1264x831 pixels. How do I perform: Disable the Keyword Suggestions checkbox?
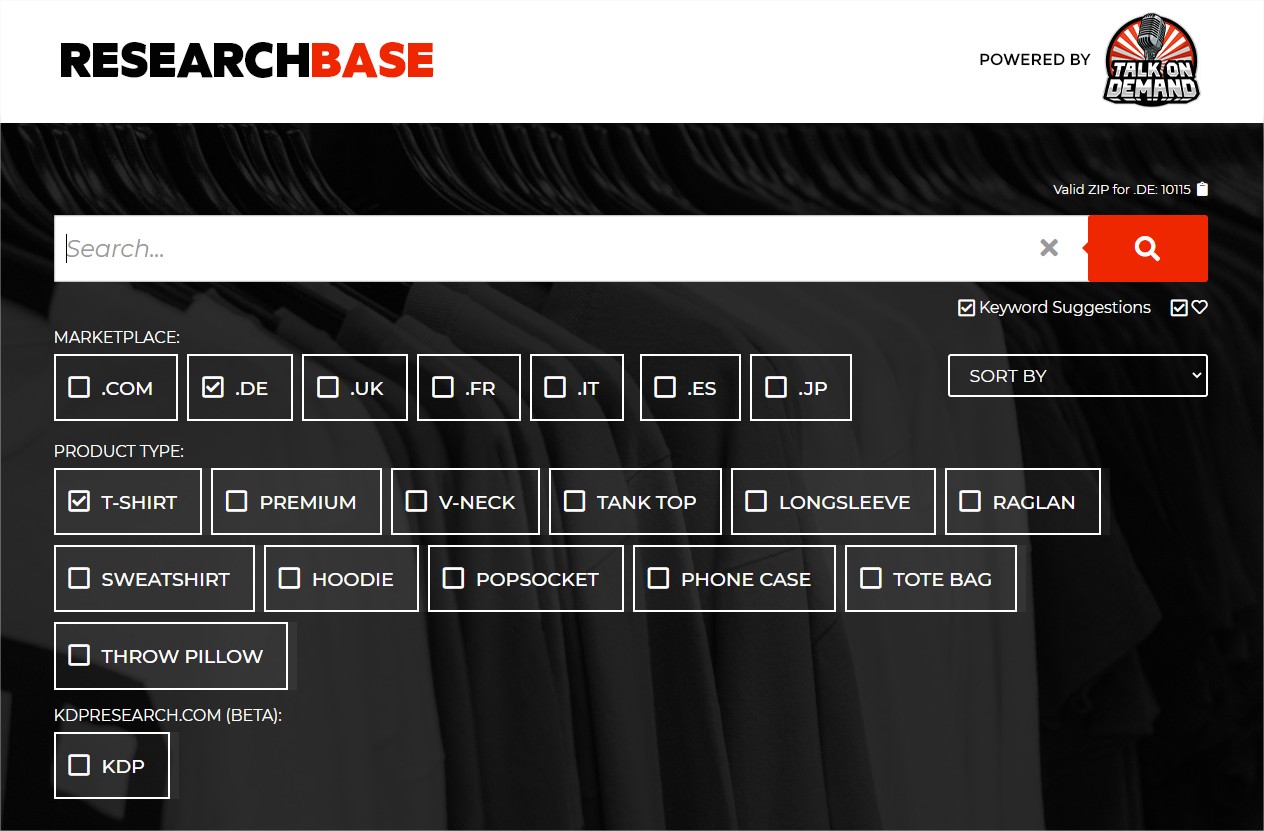pos(966,308)
